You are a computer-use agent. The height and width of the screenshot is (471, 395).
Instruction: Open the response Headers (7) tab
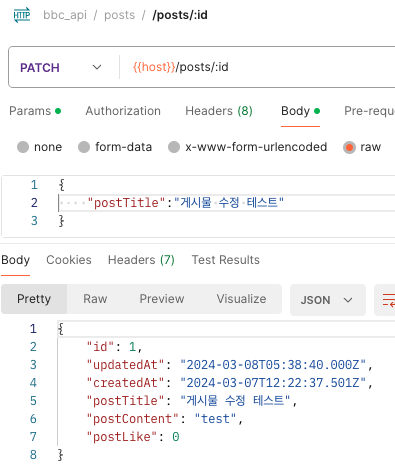point(141,260)
